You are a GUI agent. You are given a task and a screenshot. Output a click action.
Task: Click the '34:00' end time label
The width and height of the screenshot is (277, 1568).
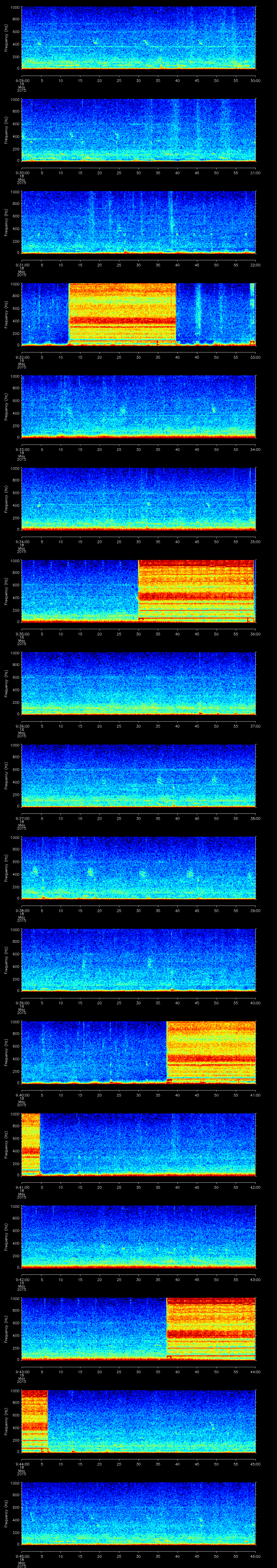[256, 449]
